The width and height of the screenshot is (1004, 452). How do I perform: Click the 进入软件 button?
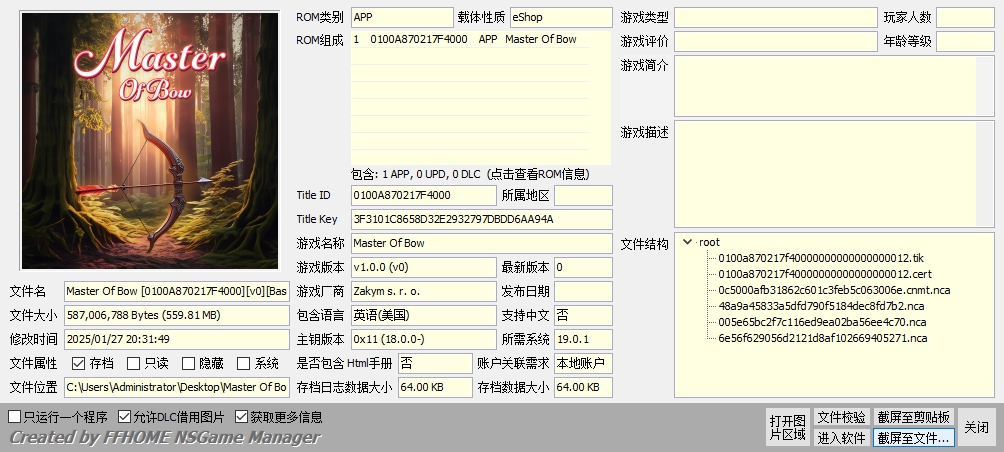(841, 437)
